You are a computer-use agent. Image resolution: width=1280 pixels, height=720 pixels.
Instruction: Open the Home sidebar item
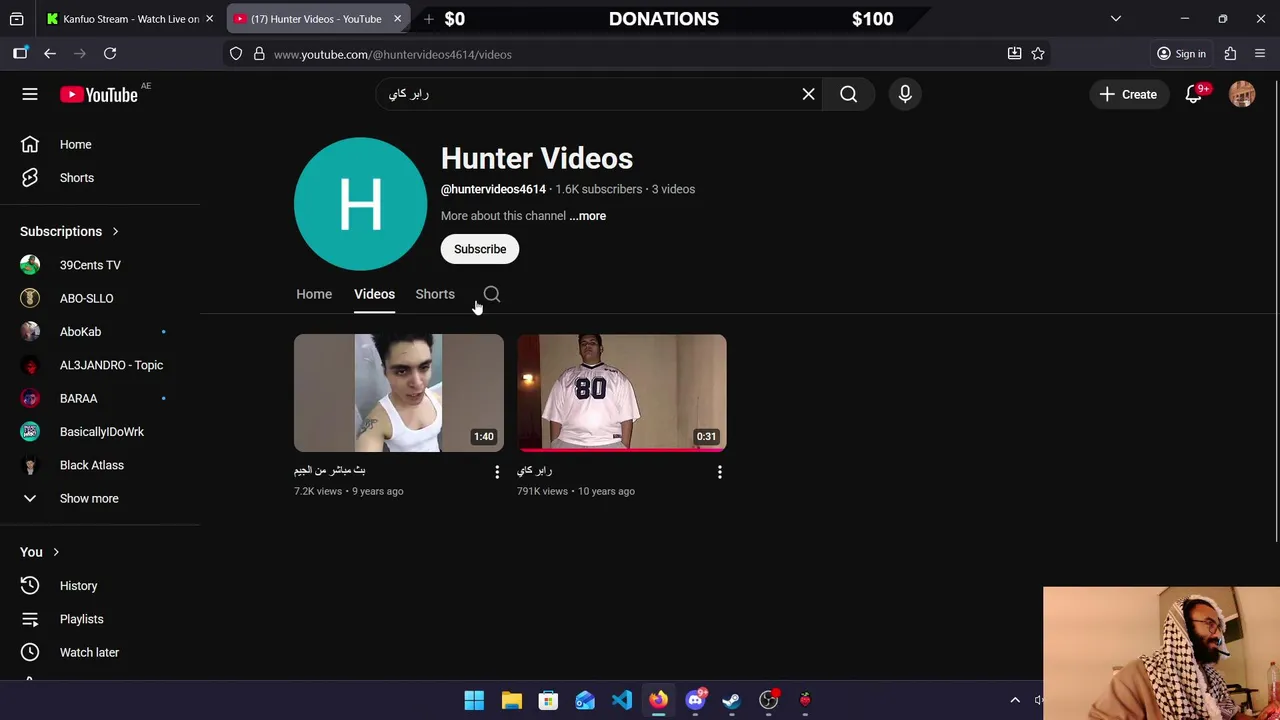(100, 144)
